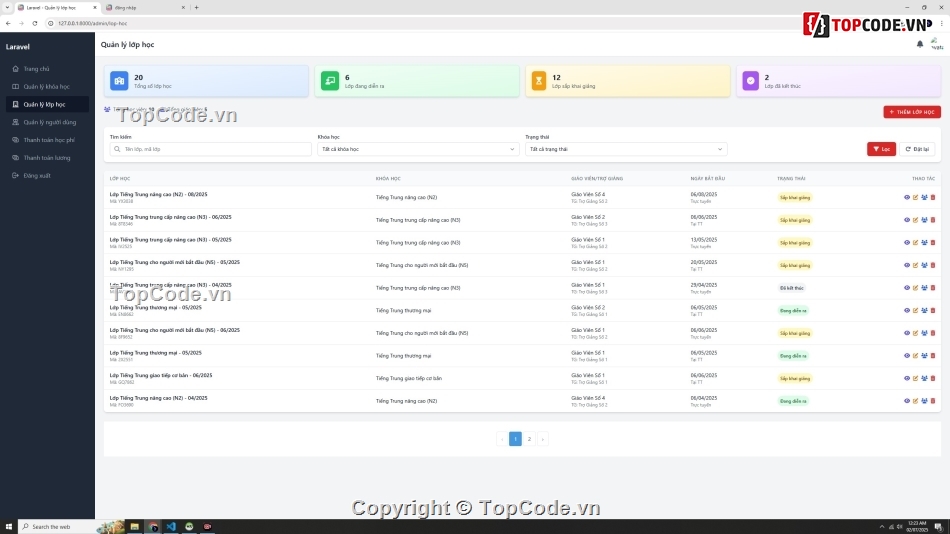Click pagination page 1
950x534 pixels.
[x=515, y=439]
